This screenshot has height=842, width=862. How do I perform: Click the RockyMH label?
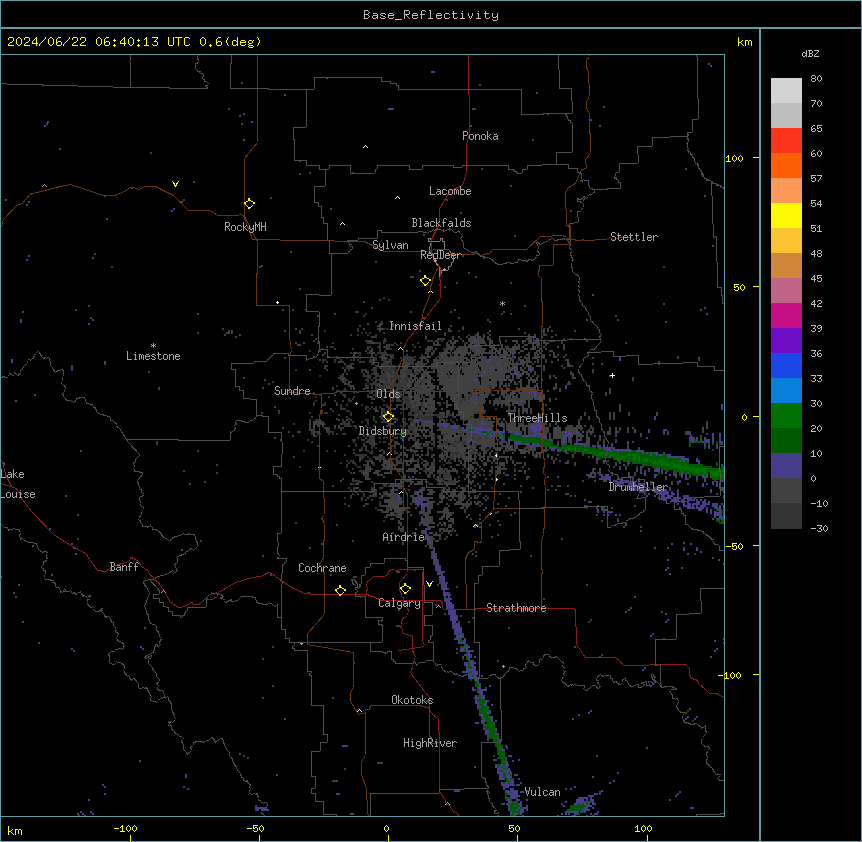(x=245, y=227)
